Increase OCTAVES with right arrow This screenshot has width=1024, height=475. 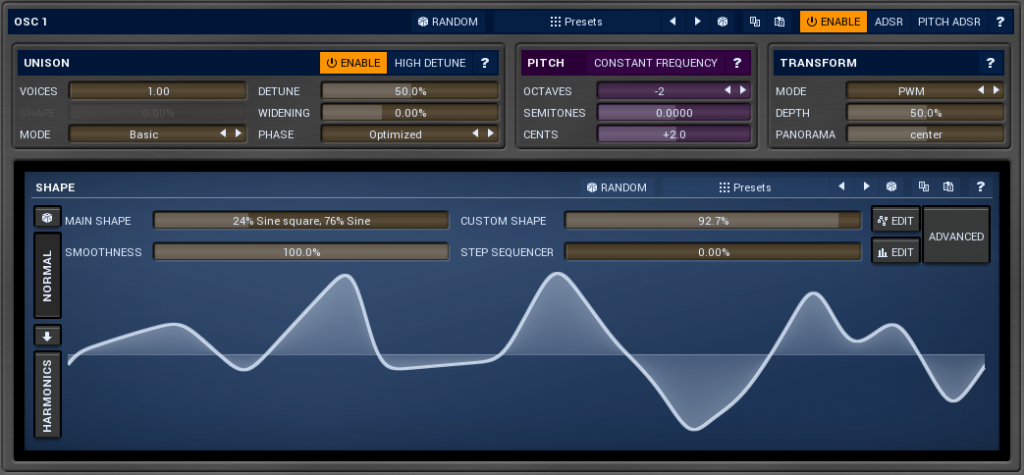tap(743, 91)
